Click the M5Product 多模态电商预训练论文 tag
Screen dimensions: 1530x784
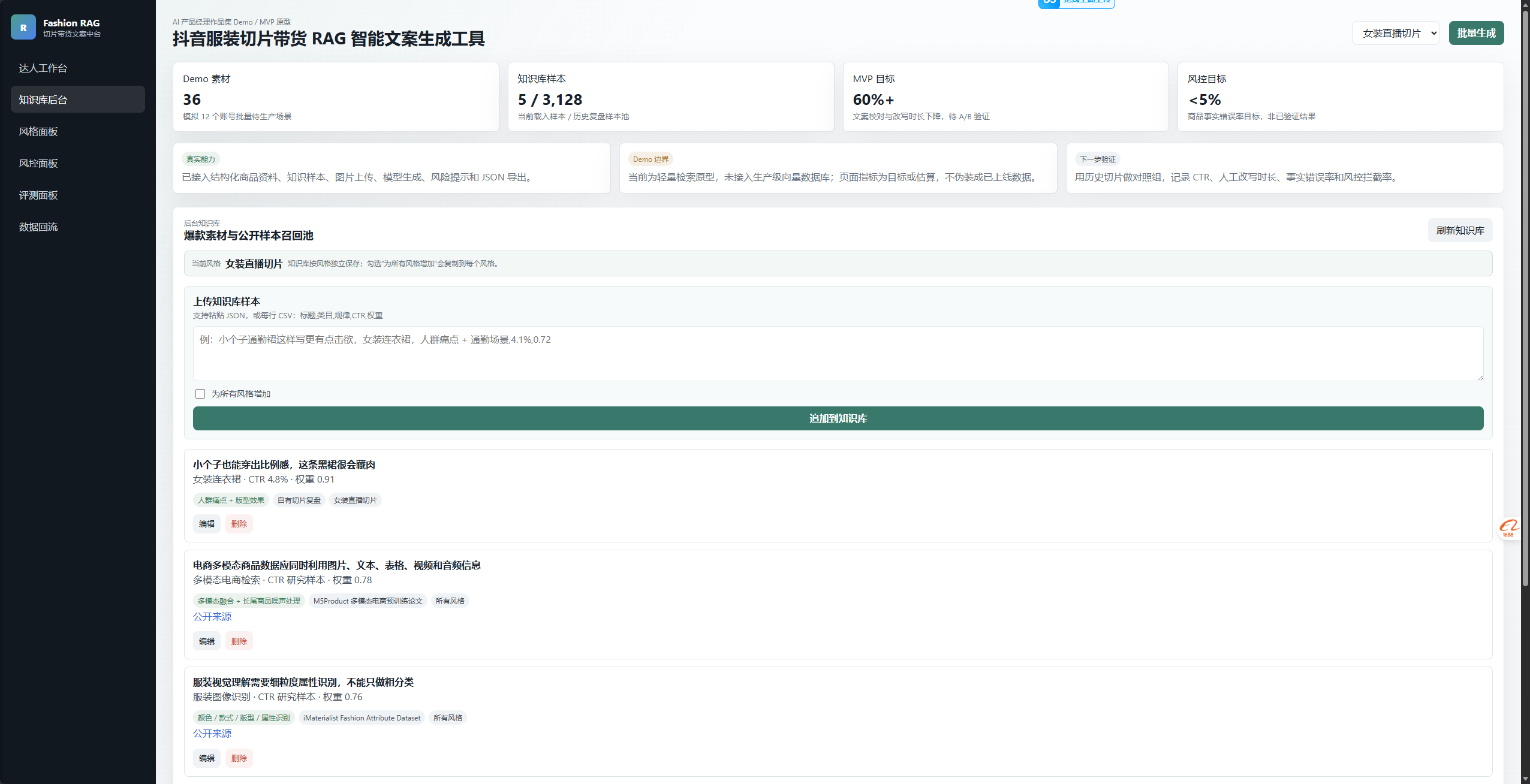coord(368,601)
